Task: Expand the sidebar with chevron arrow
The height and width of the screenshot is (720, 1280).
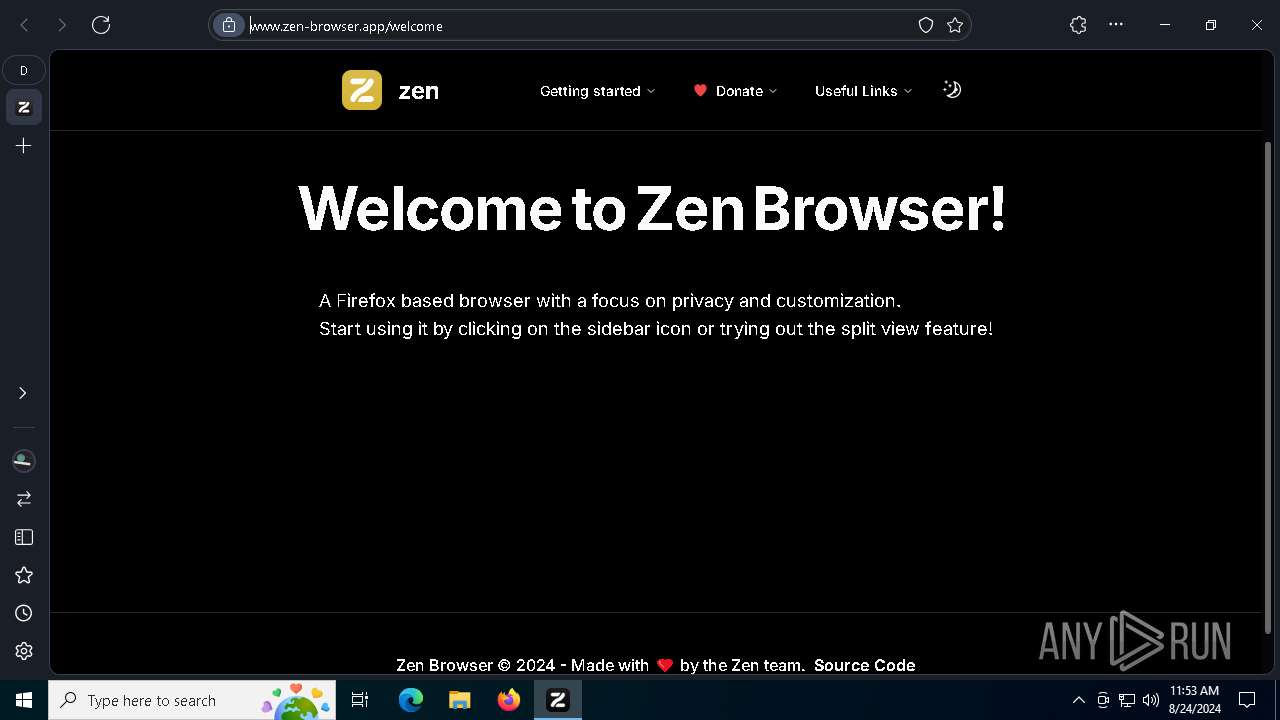Action: point(23,393)
